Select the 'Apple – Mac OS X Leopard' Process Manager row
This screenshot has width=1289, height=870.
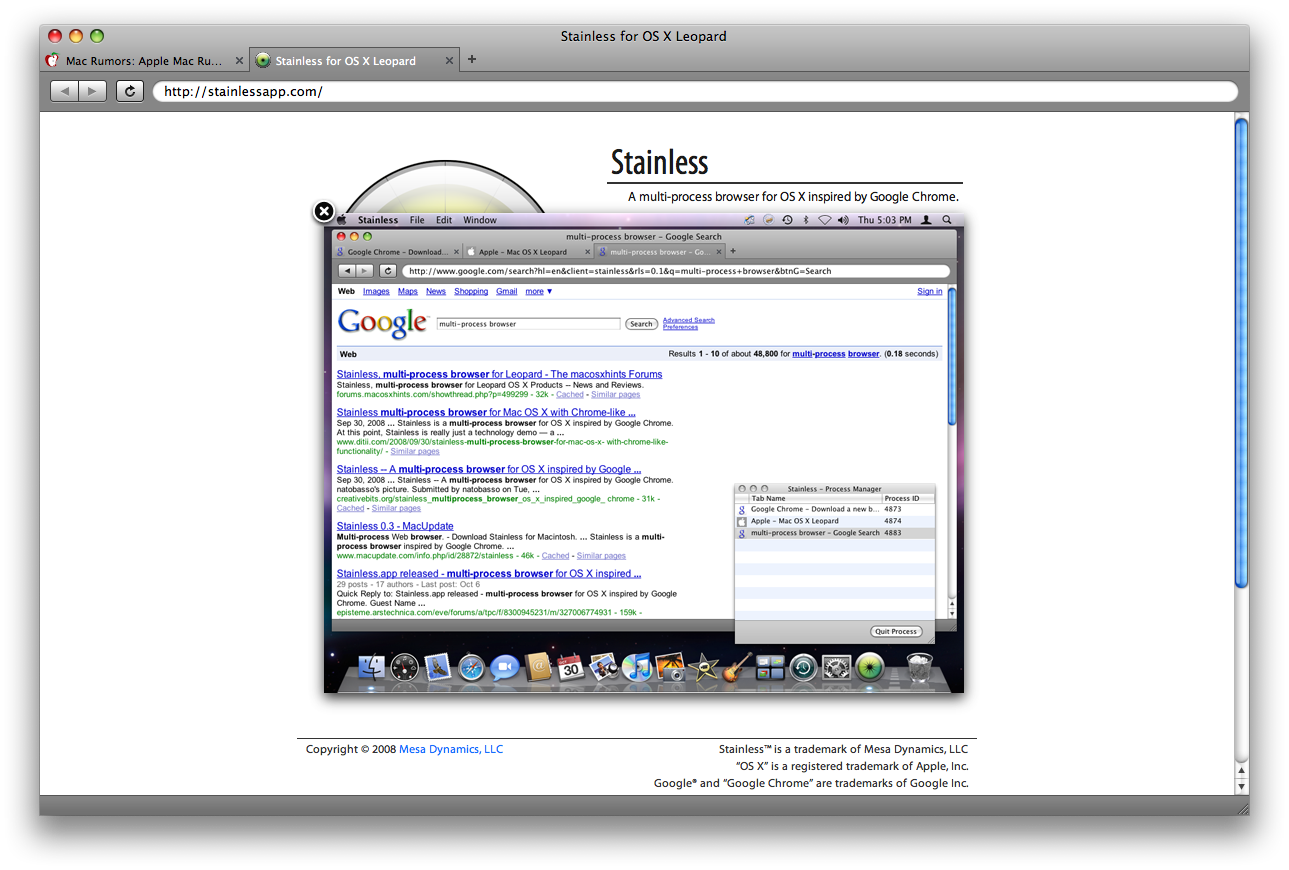[834, 521]
